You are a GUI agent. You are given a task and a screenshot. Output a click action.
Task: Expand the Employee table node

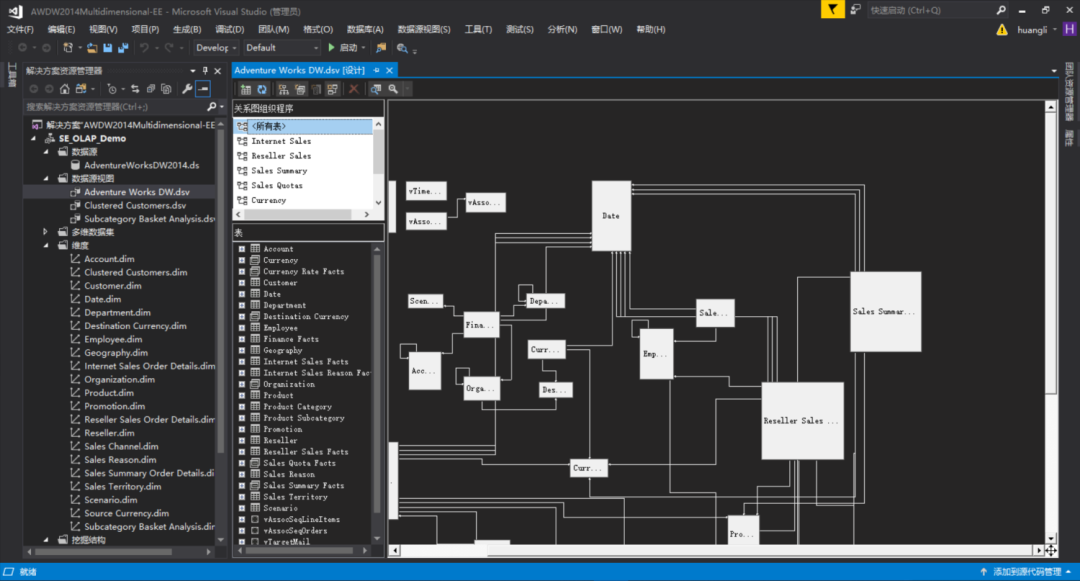242,328
